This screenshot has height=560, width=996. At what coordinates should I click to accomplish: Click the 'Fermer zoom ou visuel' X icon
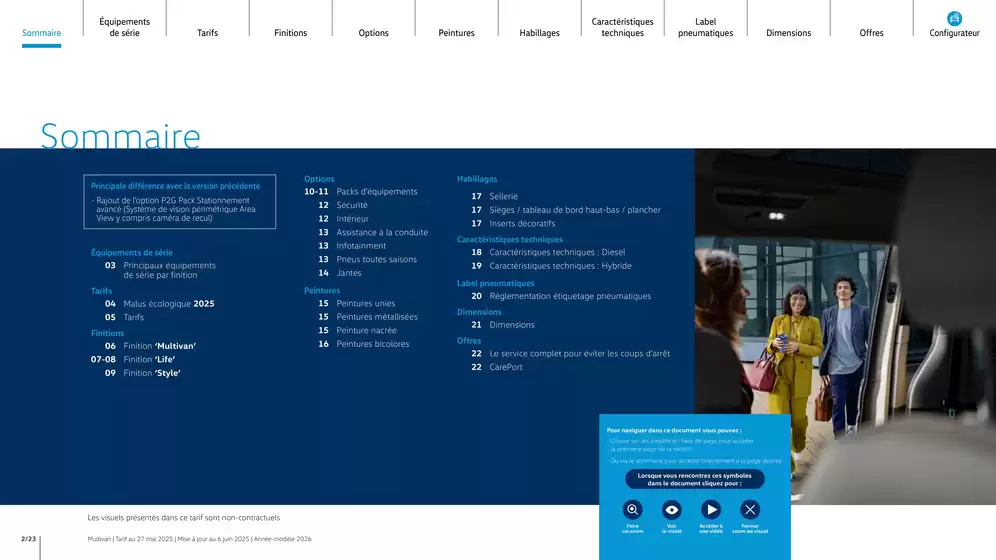750,510
